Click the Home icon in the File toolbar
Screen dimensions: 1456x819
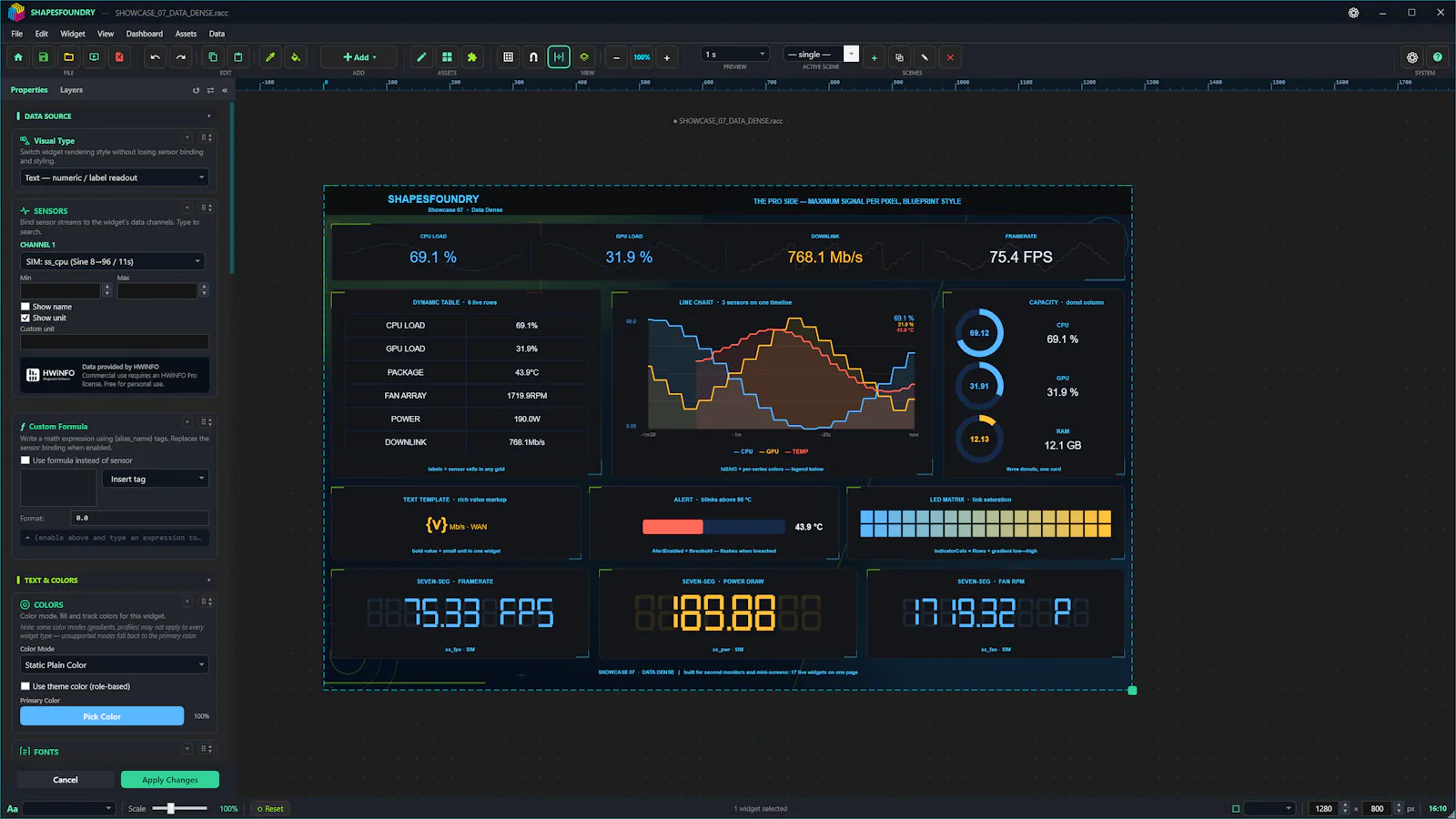[x=18, y=57]
